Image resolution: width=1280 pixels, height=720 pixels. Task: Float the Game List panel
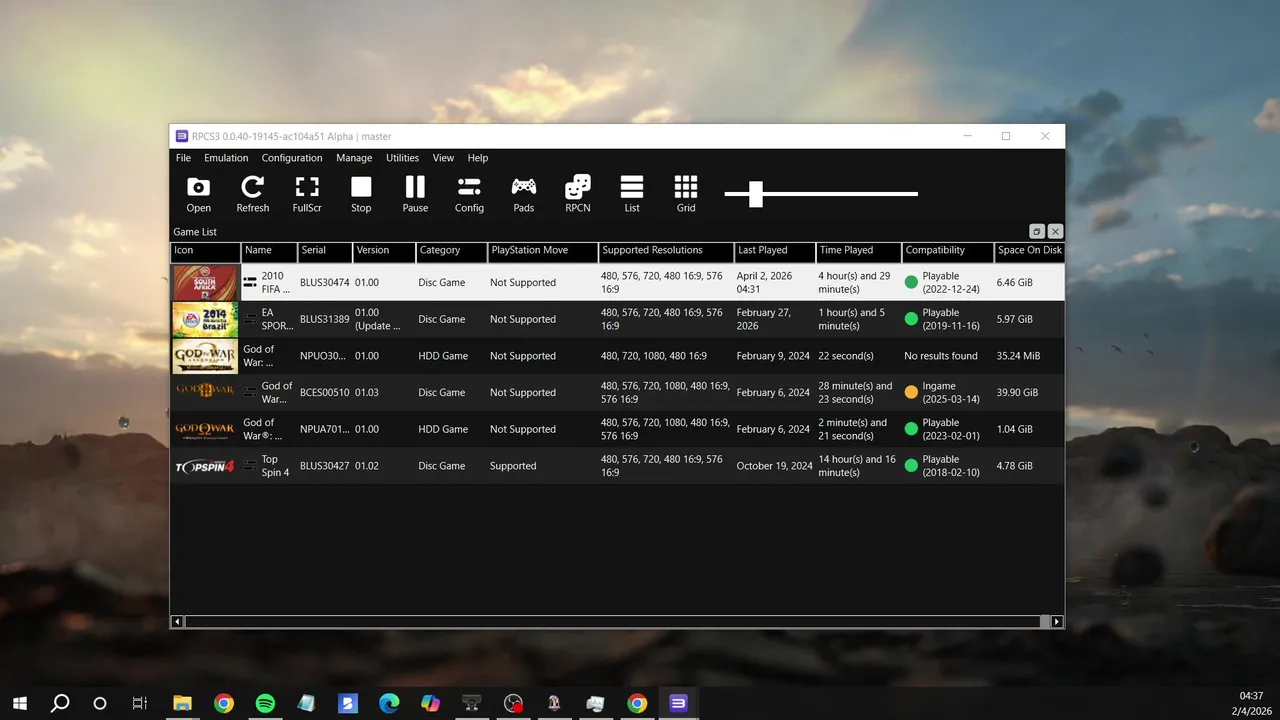point(1037,231)
